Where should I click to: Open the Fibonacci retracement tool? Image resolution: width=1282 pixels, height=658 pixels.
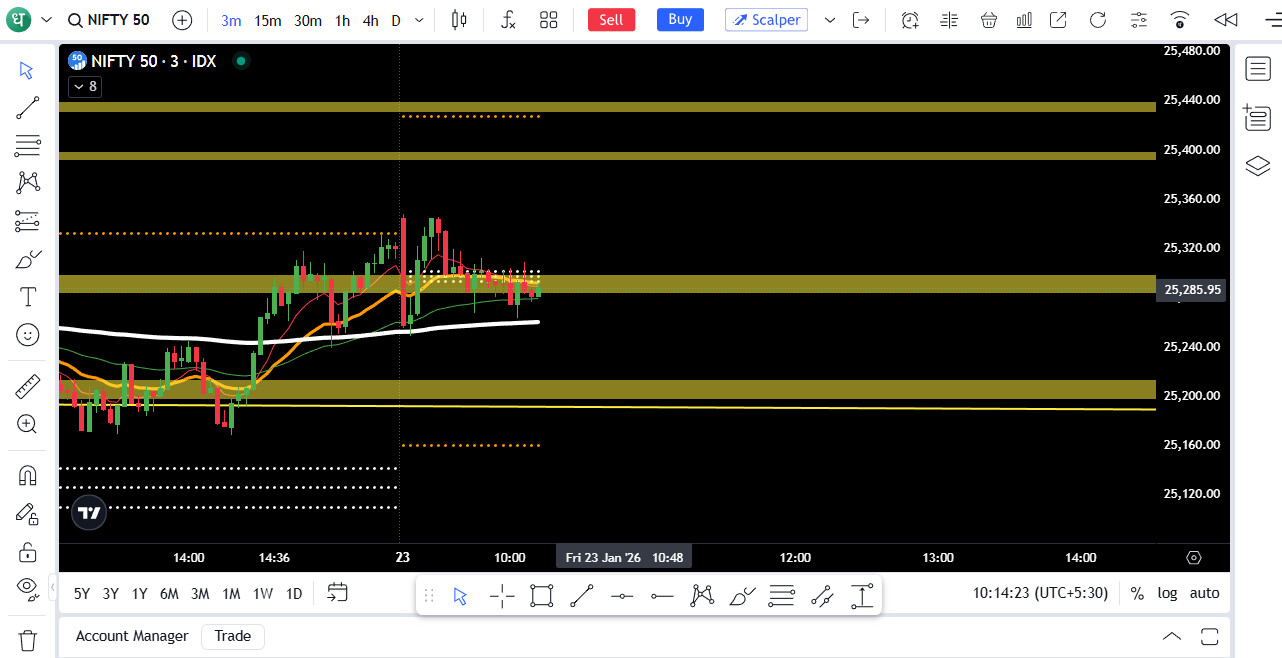(x=27, y=145)
